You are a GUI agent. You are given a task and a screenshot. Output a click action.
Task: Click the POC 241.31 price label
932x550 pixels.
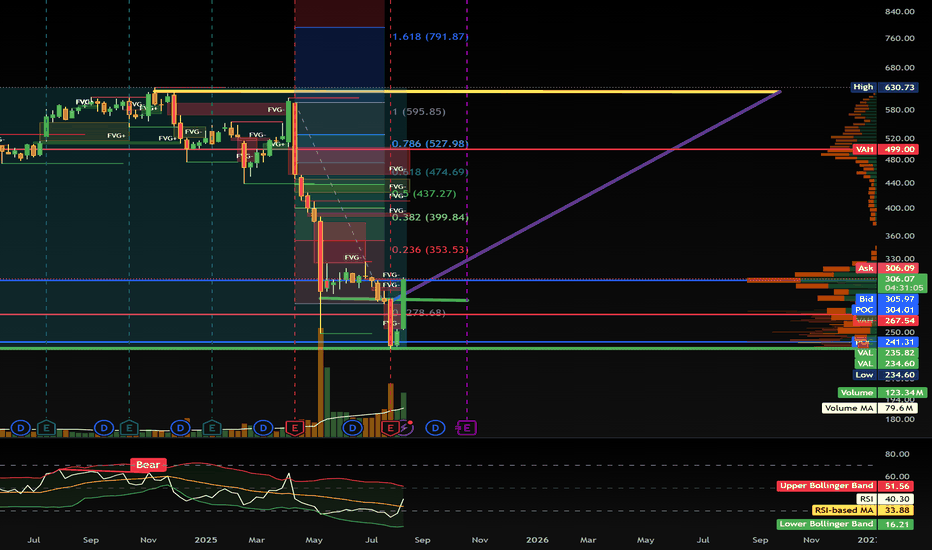coord(886,342)
